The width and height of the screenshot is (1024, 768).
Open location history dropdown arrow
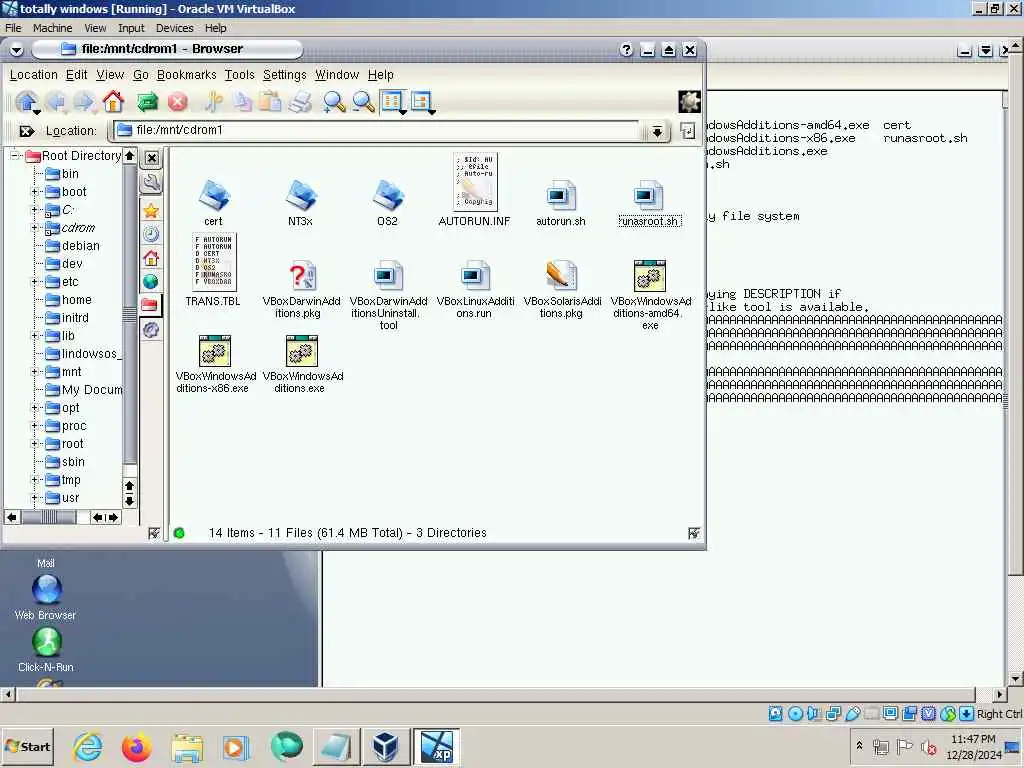[657, 131]
